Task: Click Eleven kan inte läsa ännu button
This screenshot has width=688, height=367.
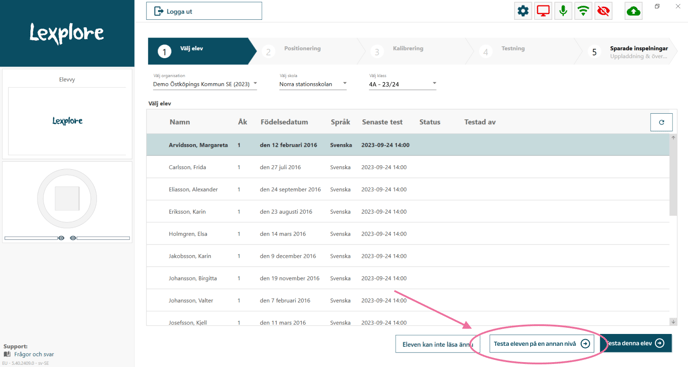Action: click(x=437, y=345)
